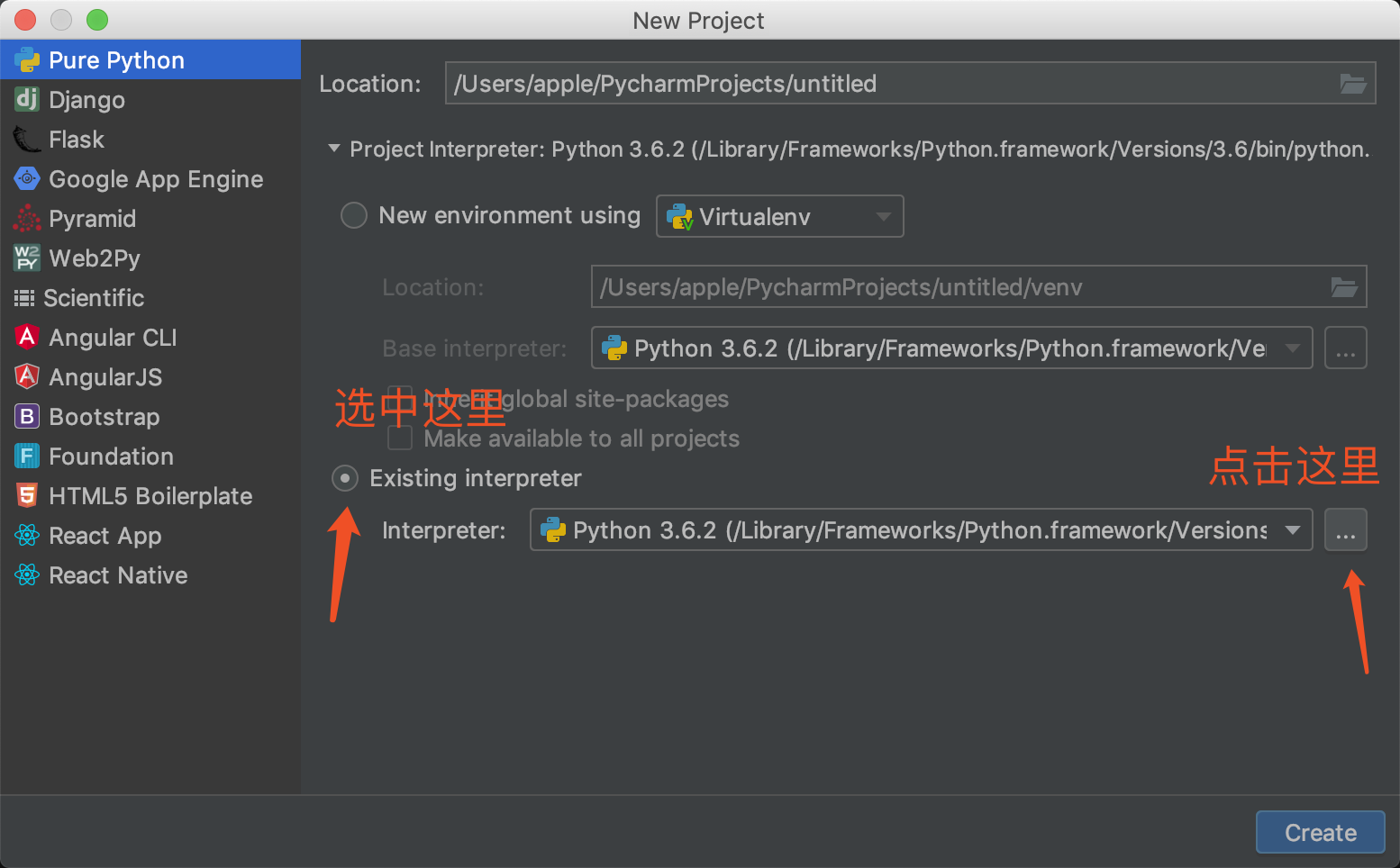Click the Project Interpreter header text
Viewport: 1400px width, 868px height.
tap(859, 149)
